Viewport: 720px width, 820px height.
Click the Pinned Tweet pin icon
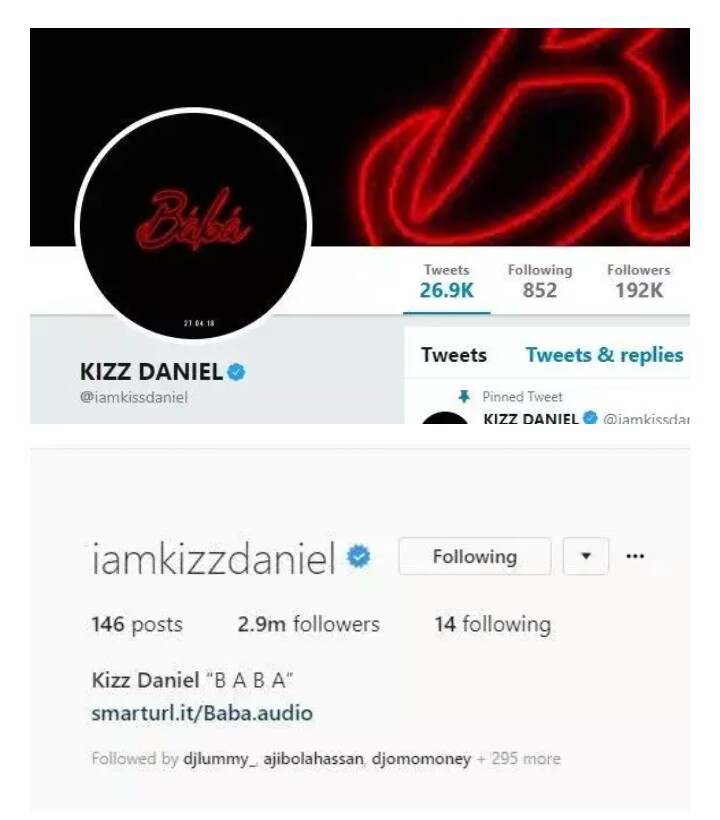pyautogui.click(x=464, y=397)
